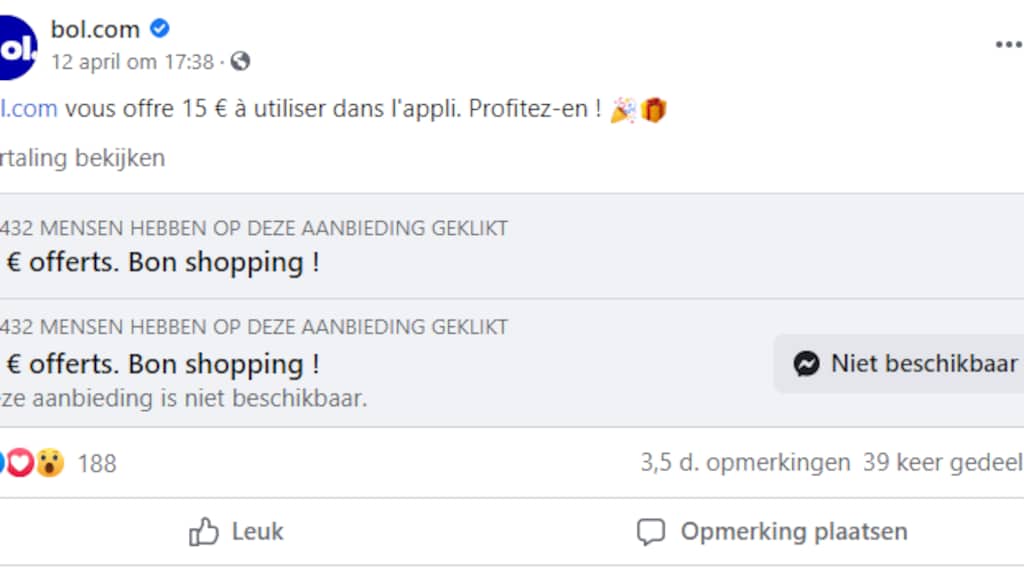Click the 12 april om 17:38 timestamp
Viewport: 1024px width, 576px height.
[133, 62]
